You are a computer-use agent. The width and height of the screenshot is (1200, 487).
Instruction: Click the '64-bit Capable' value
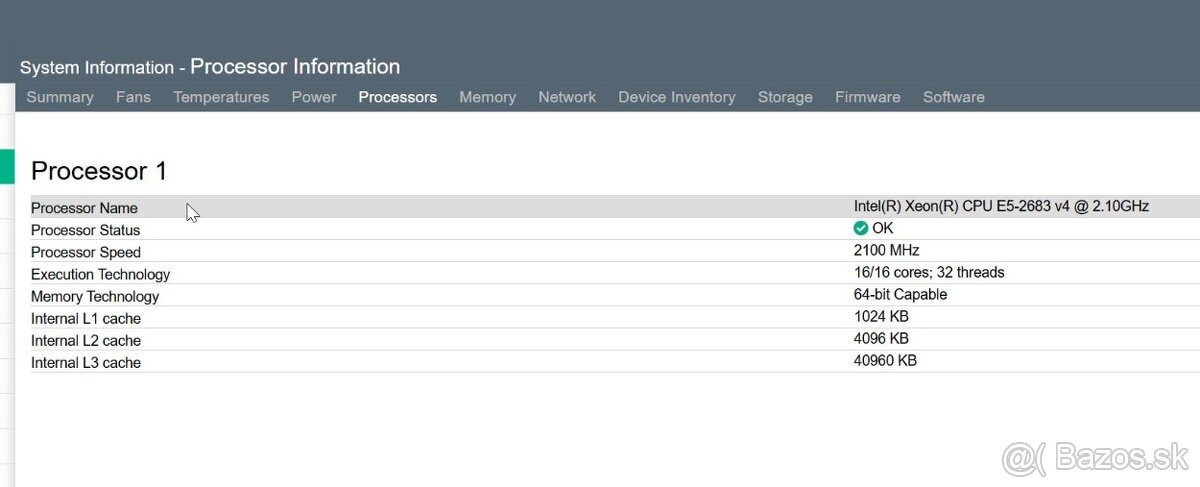(x=900, y=294)
